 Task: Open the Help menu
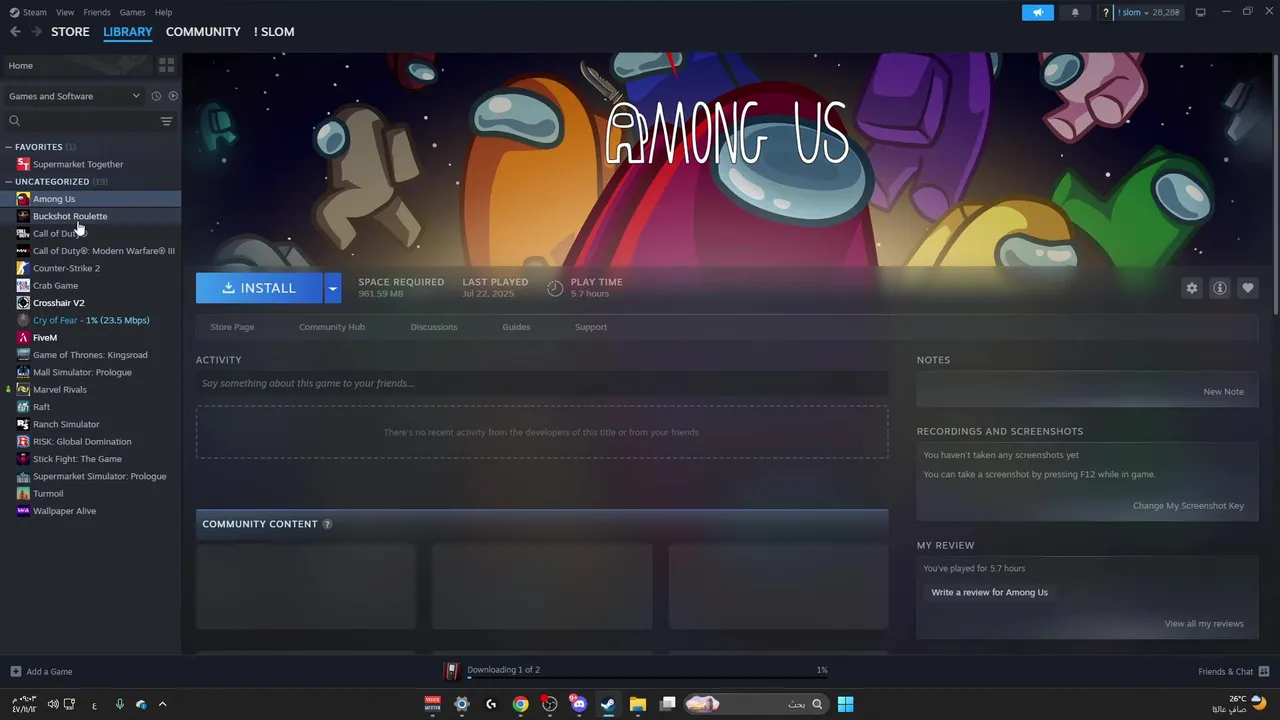tap(163, 12)
